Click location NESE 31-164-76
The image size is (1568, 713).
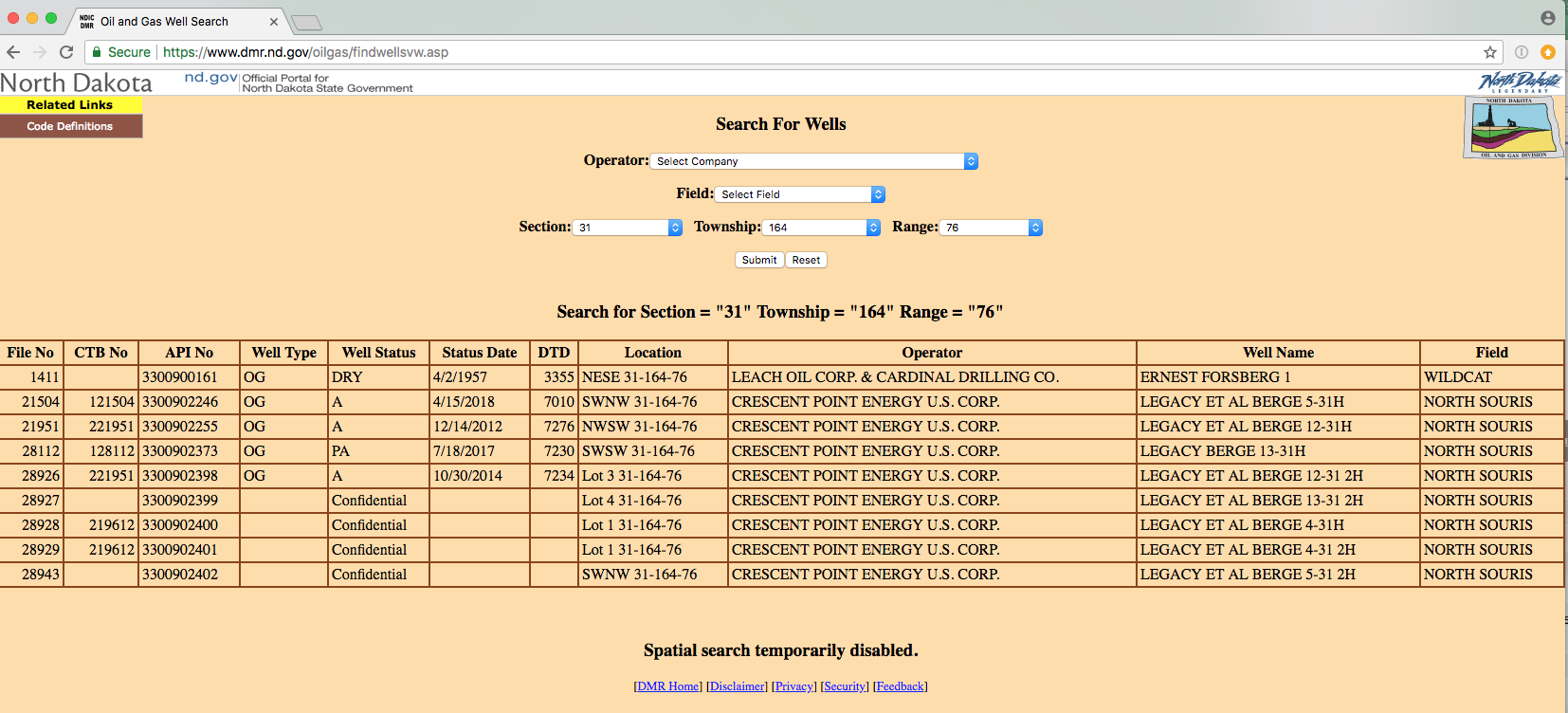tap(635, 377)
